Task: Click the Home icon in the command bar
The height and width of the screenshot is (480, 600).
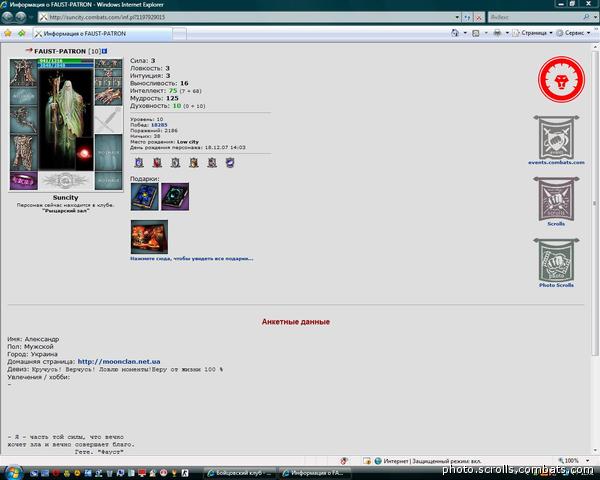Action: pyautogui.click(x=455, y=33)
